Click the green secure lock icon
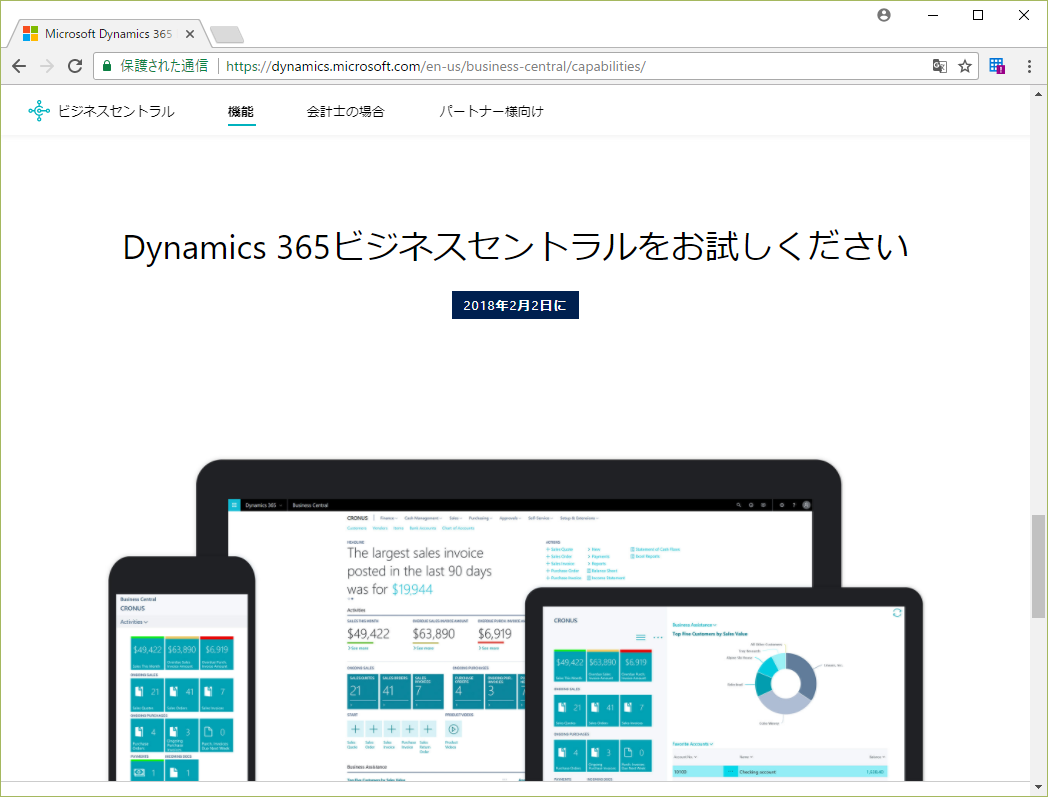This screenshot has height=797, width=1048. pos(106,66)
